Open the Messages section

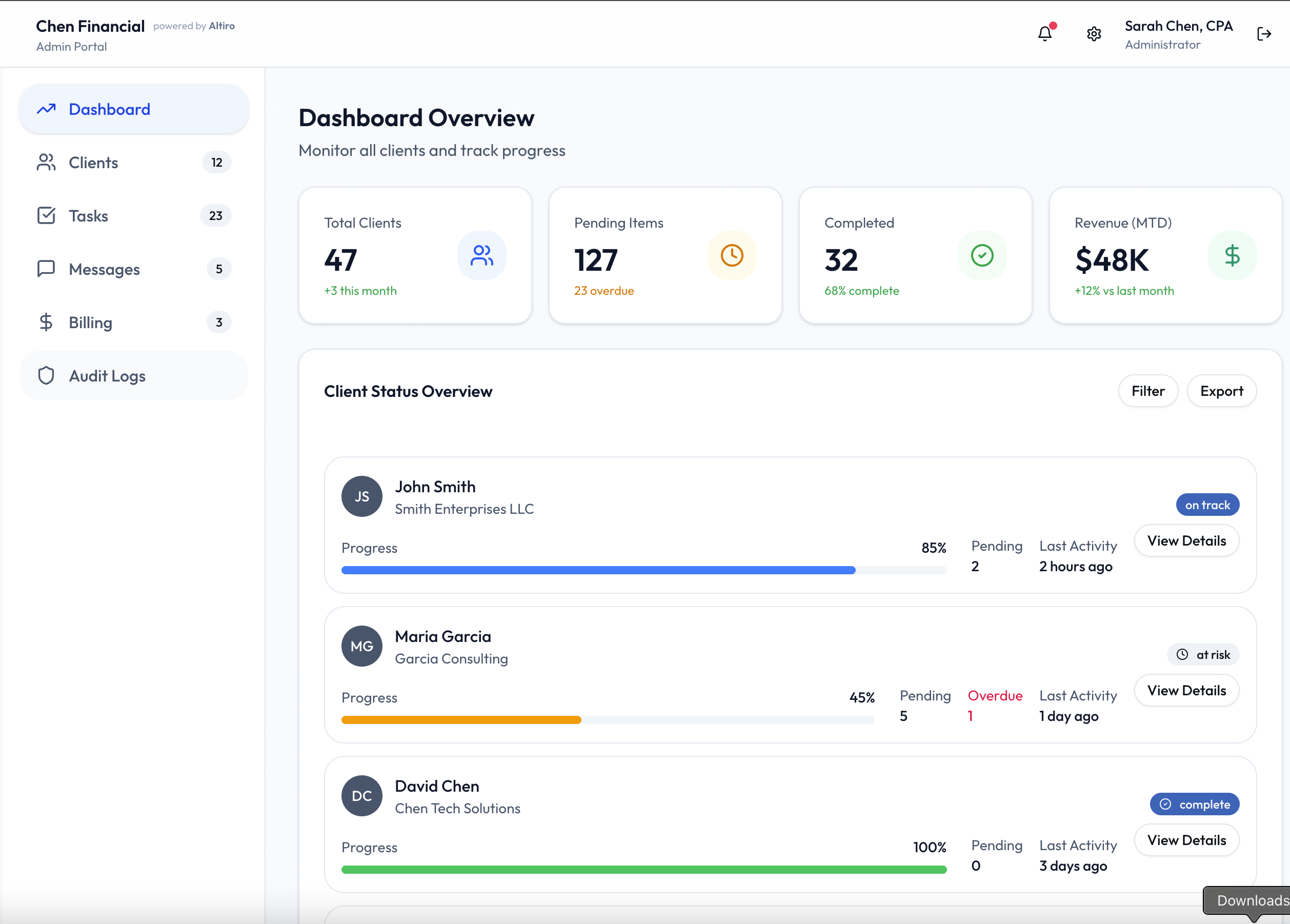[x=104, y=269]
